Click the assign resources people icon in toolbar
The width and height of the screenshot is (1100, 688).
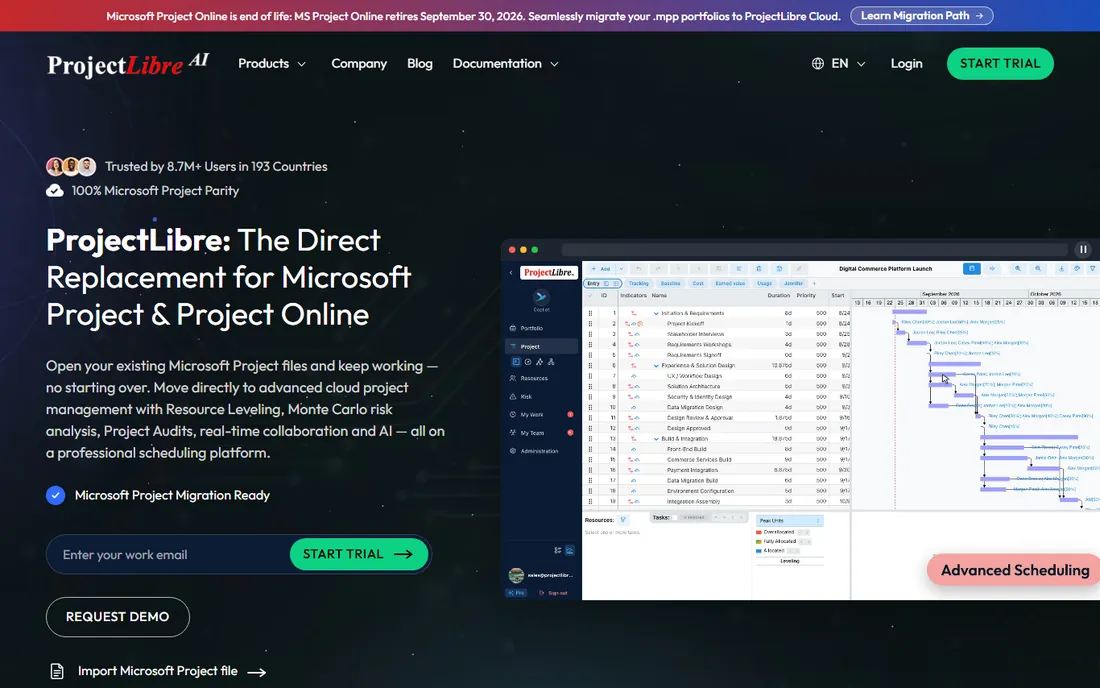tap(718, 269)
